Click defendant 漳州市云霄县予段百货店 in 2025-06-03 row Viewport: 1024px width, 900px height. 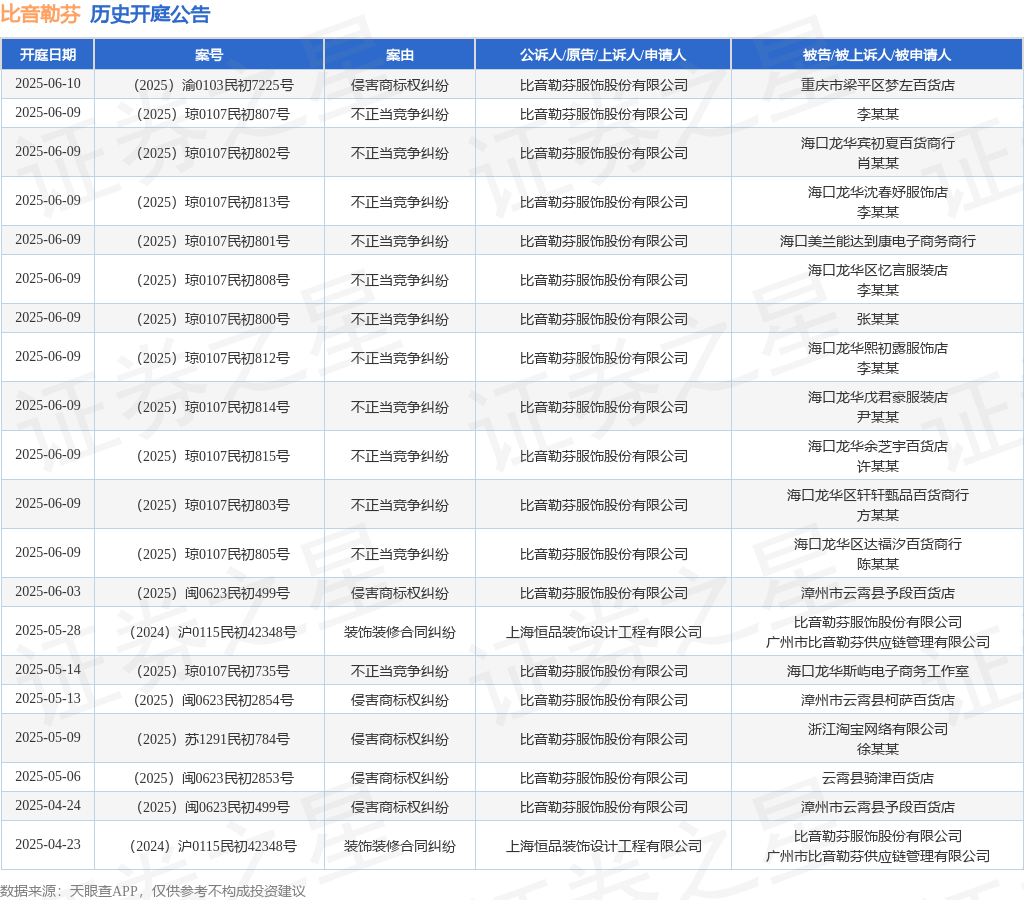pyautogui.click(x=878, y=593)
